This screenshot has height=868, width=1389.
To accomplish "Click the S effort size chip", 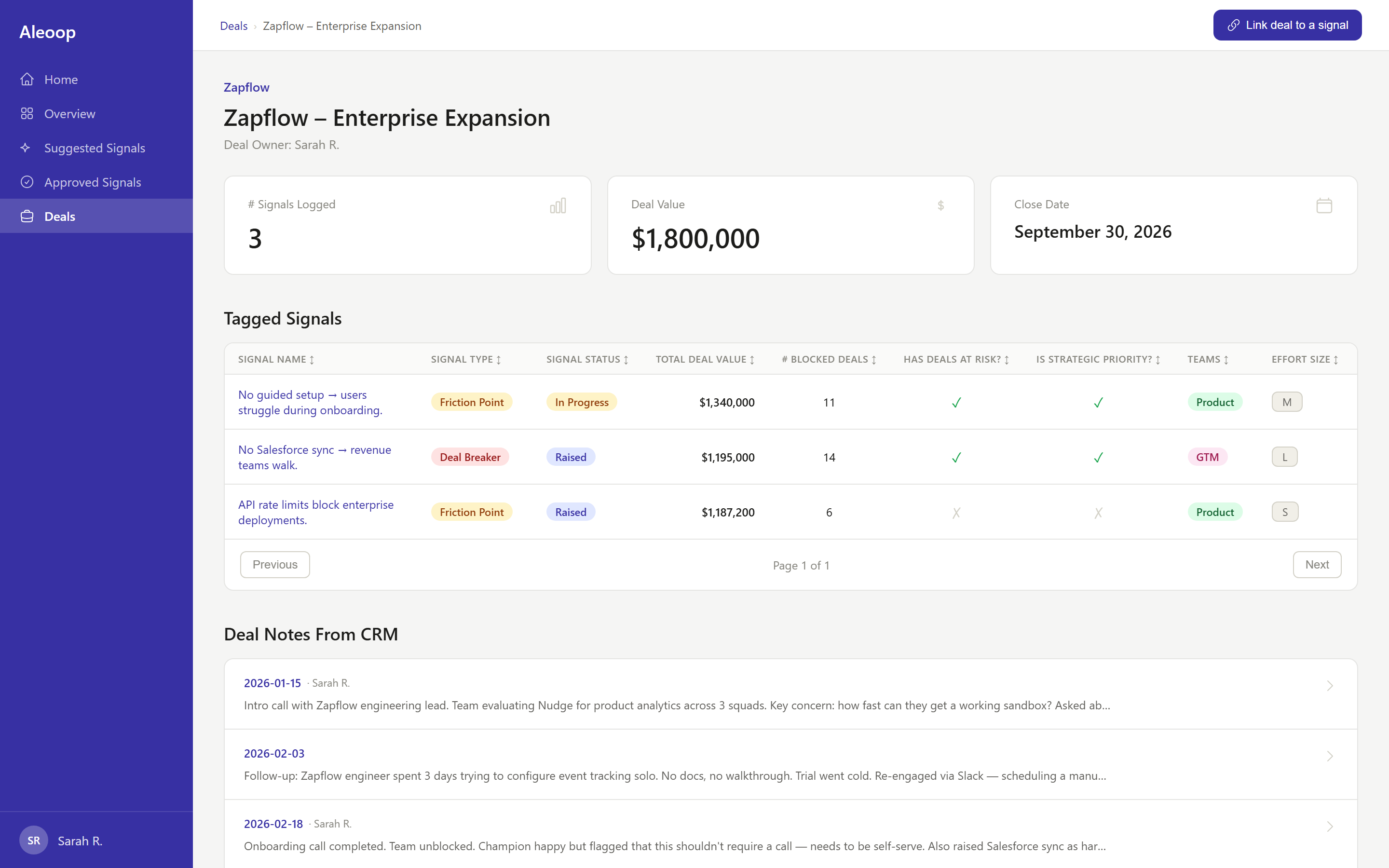I will click(x=1284, y=512).
